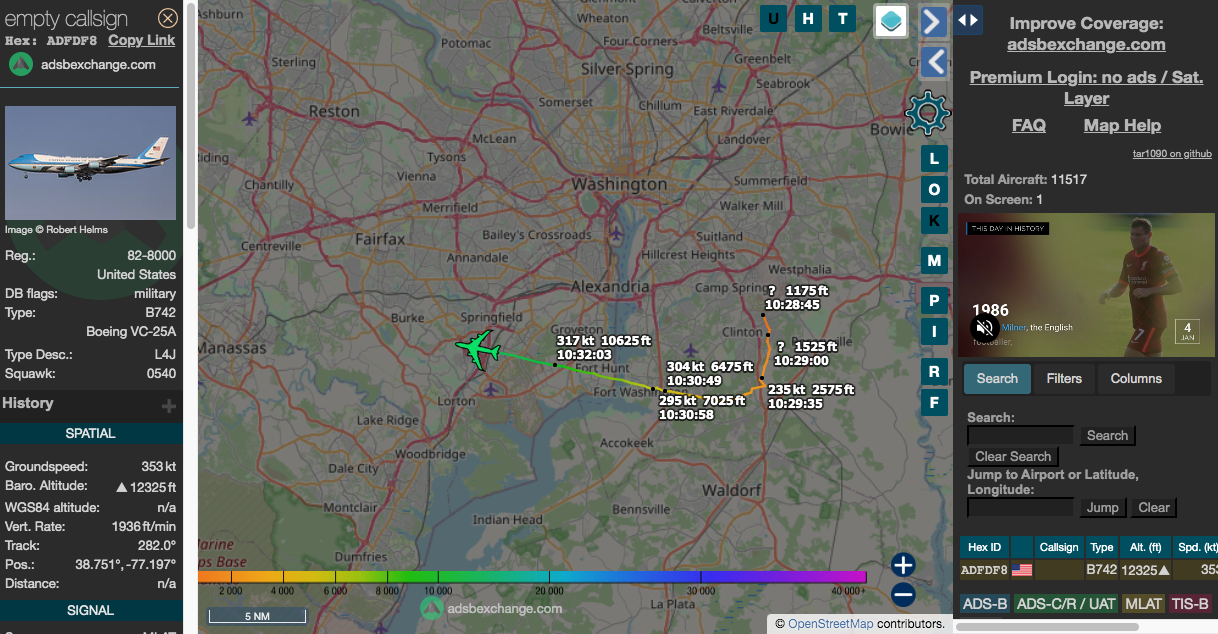This screenshot has width=1218, height=634.
Task: Sort aircraft table by Alt. (ft)
Action: 1145,547
